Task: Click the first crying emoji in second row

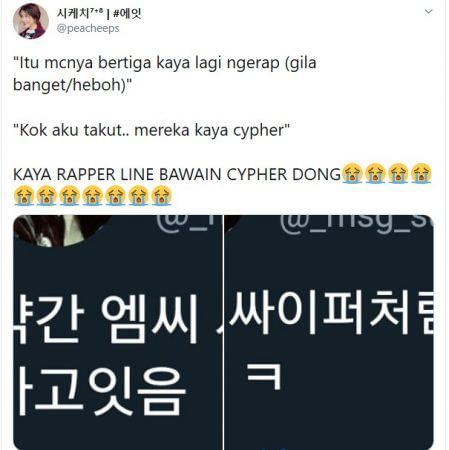Action: tap(24, 196)
